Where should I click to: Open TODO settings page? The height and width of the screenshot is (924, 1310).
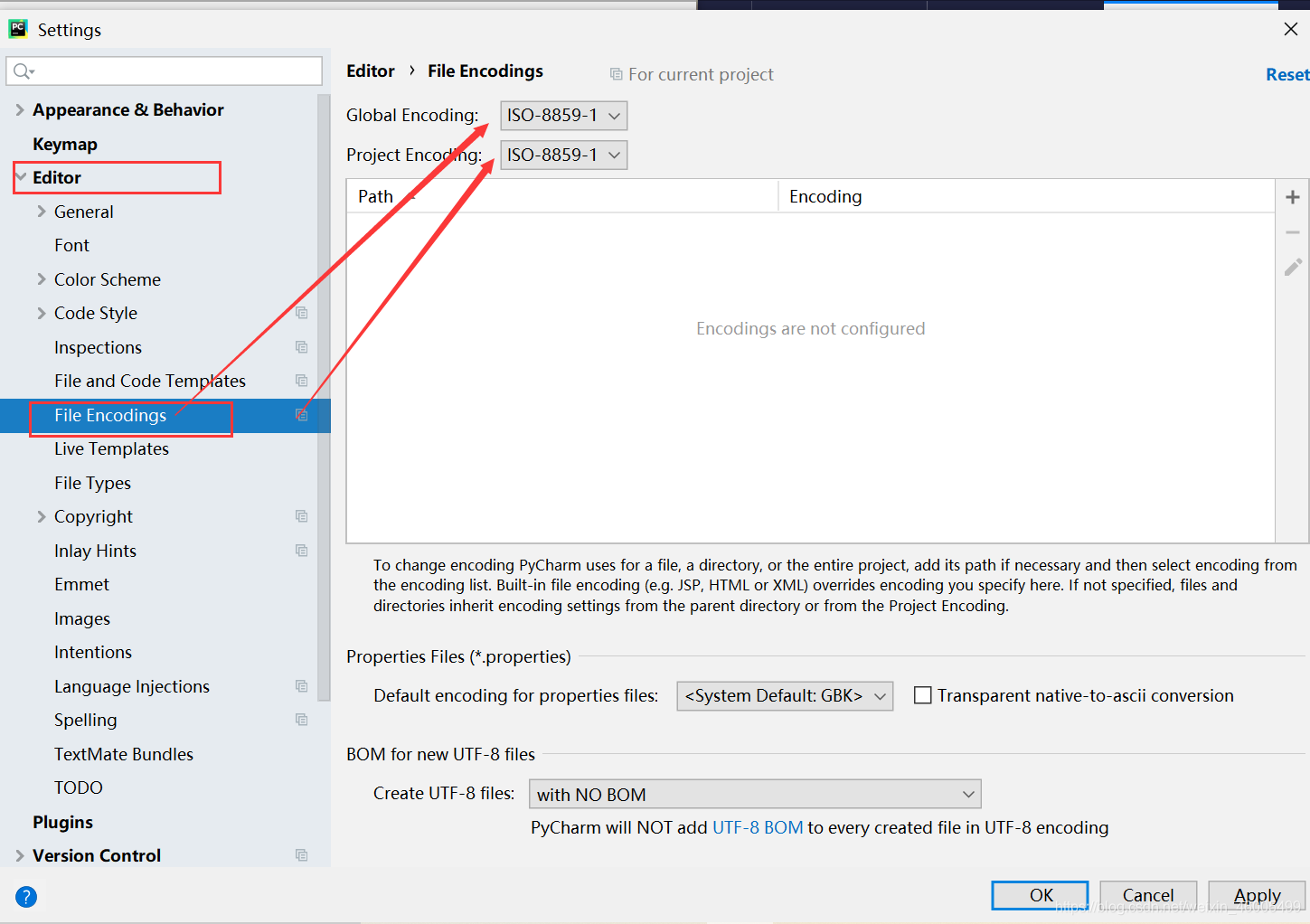coord(79,787)
